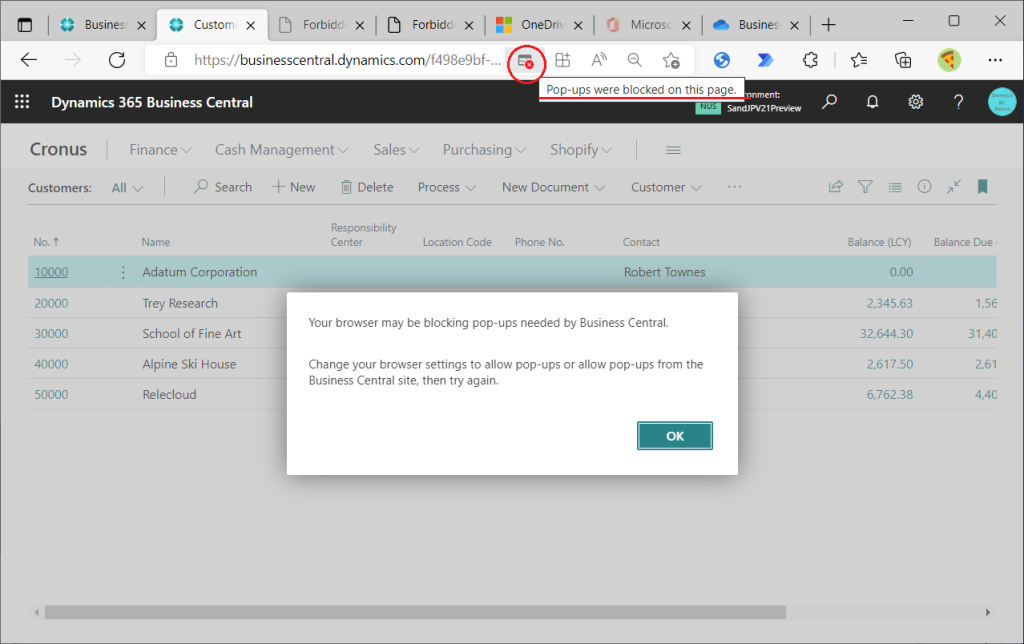
Task: Switch to the OneDrive browser tab
Action: point(540,25)
